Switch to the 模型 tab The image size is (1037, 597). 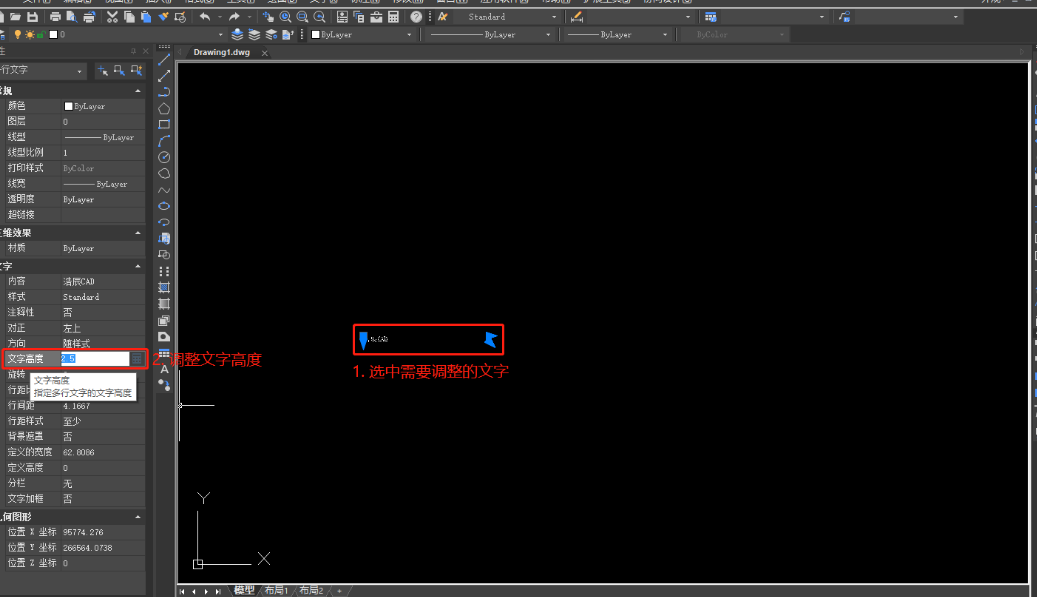(244, 590)
